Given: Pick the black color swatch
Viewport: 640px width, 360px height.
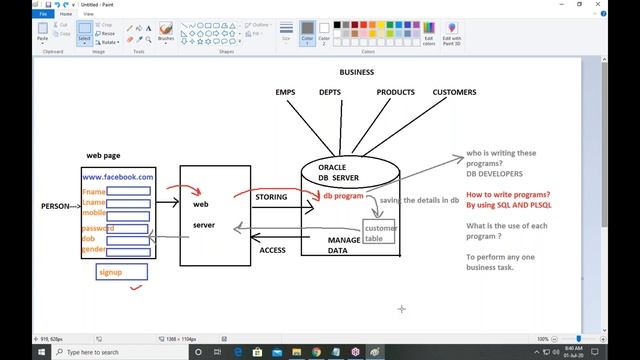Looking at the screenshot, I should (x=337, y=25).
